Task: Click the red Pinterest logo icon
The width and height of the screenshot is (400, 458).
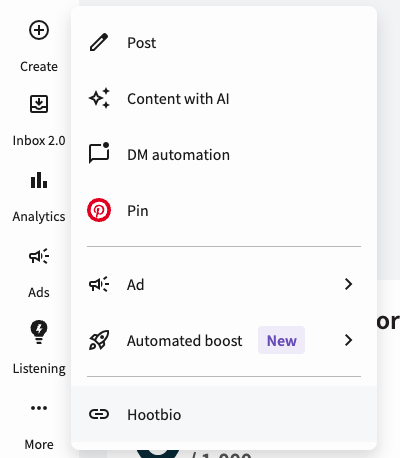Action: pos(99,210)
